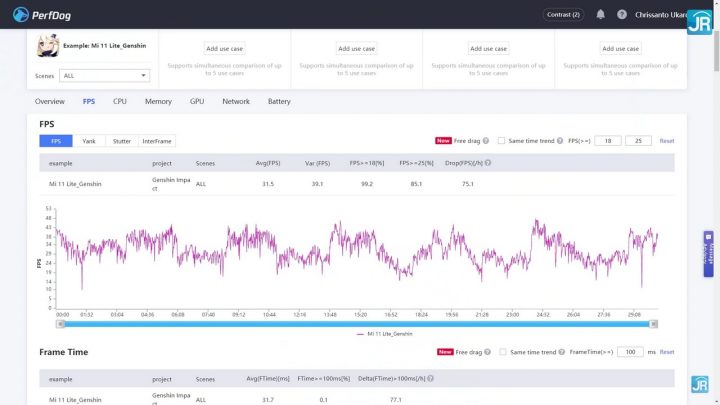Image resolution: width=720 pixels, height=405 pixels.
Task: Click the Delta(FTime) column info icon
Action: click(430, 379)
